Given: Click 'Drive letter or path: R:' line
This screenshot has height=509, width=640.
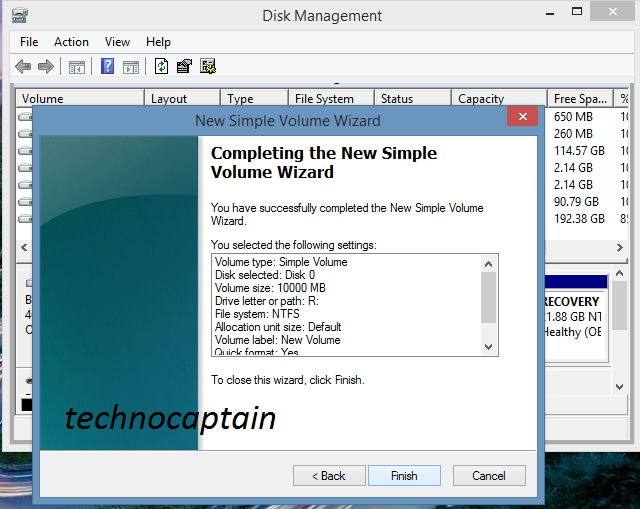Looking at the screenshot, I should pos(267,301).
